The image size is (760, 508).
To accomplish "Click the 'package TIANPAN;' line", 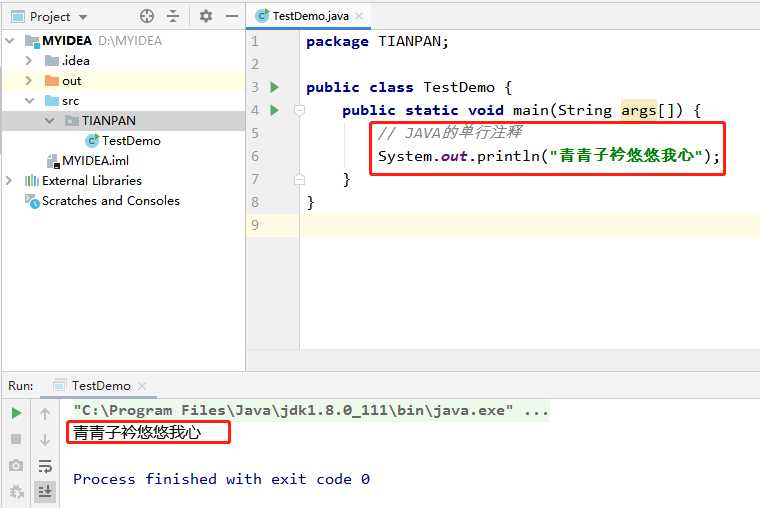I will pos(378,42).
